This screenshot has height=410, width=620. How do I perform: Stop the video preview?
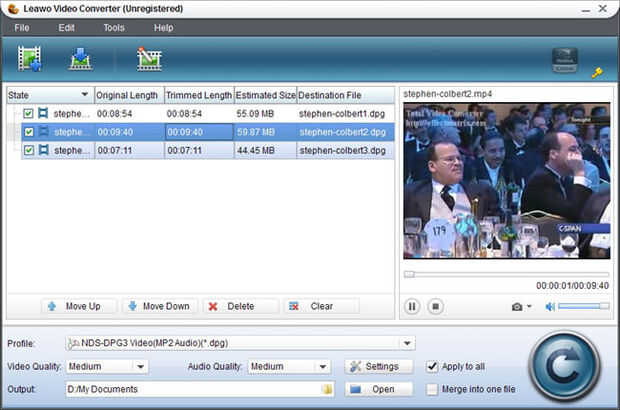435,306
